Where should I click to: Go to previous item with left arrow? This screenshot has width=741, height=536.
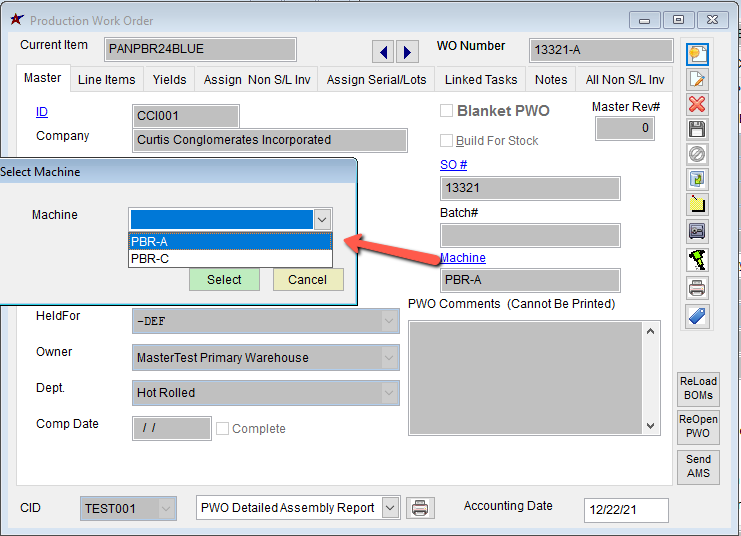click(383, 52)
